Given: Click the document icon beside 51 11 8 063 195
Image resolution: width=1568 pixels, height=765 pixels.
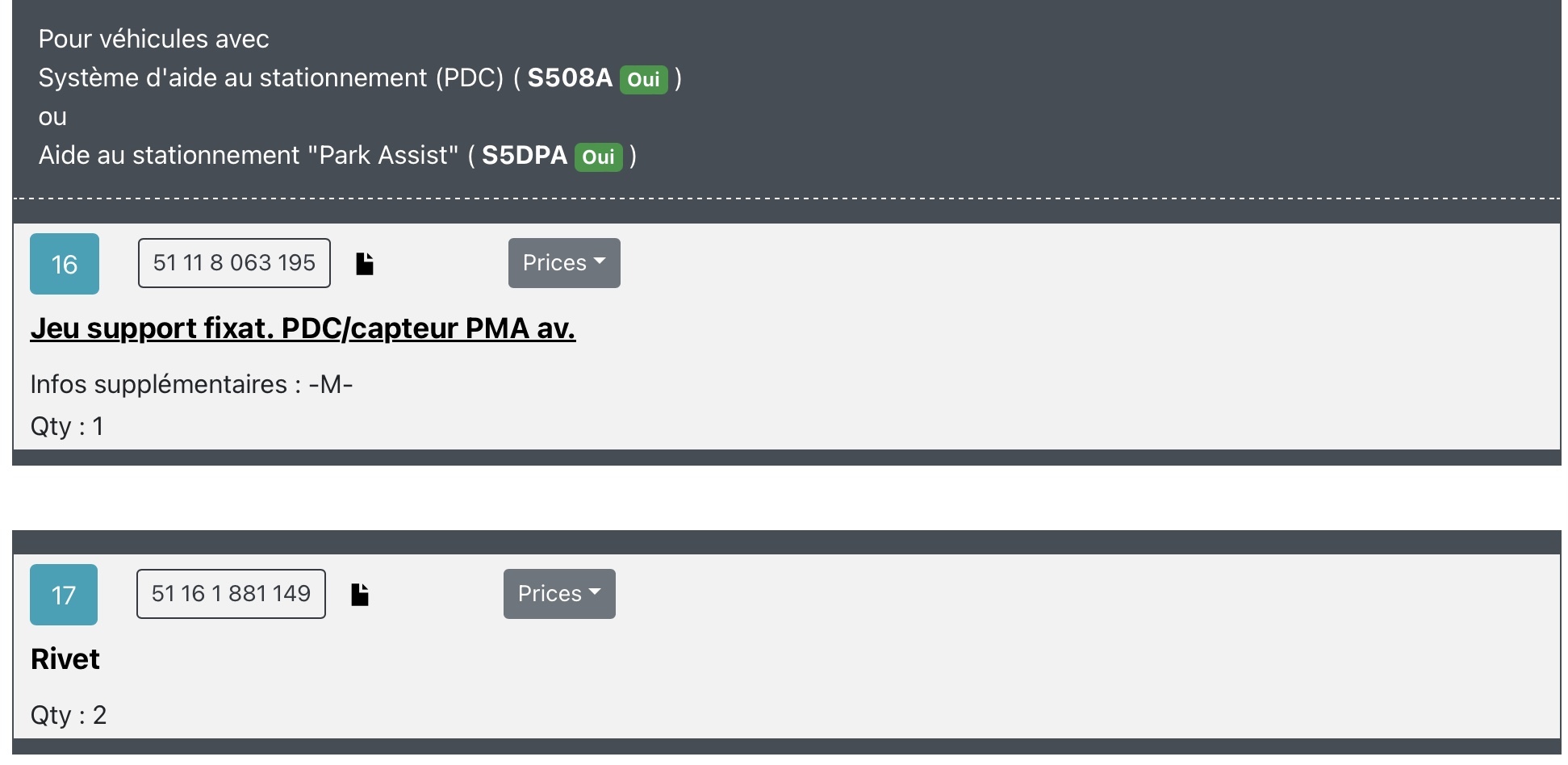Looking at the screenshot, I should coord(365,264).
